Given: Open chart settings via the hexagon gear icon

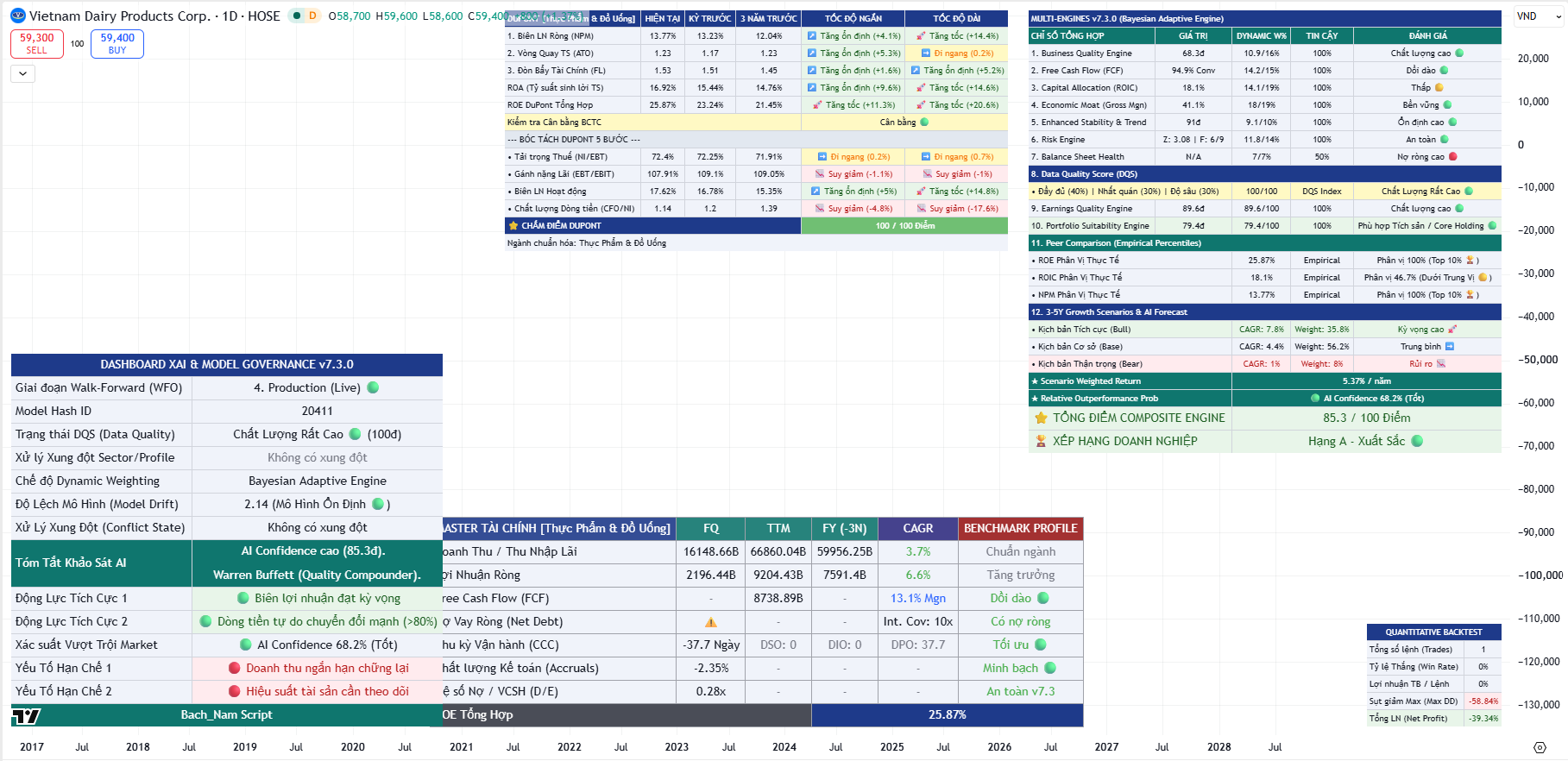Looking at the screenshot, I should 1540,747.
